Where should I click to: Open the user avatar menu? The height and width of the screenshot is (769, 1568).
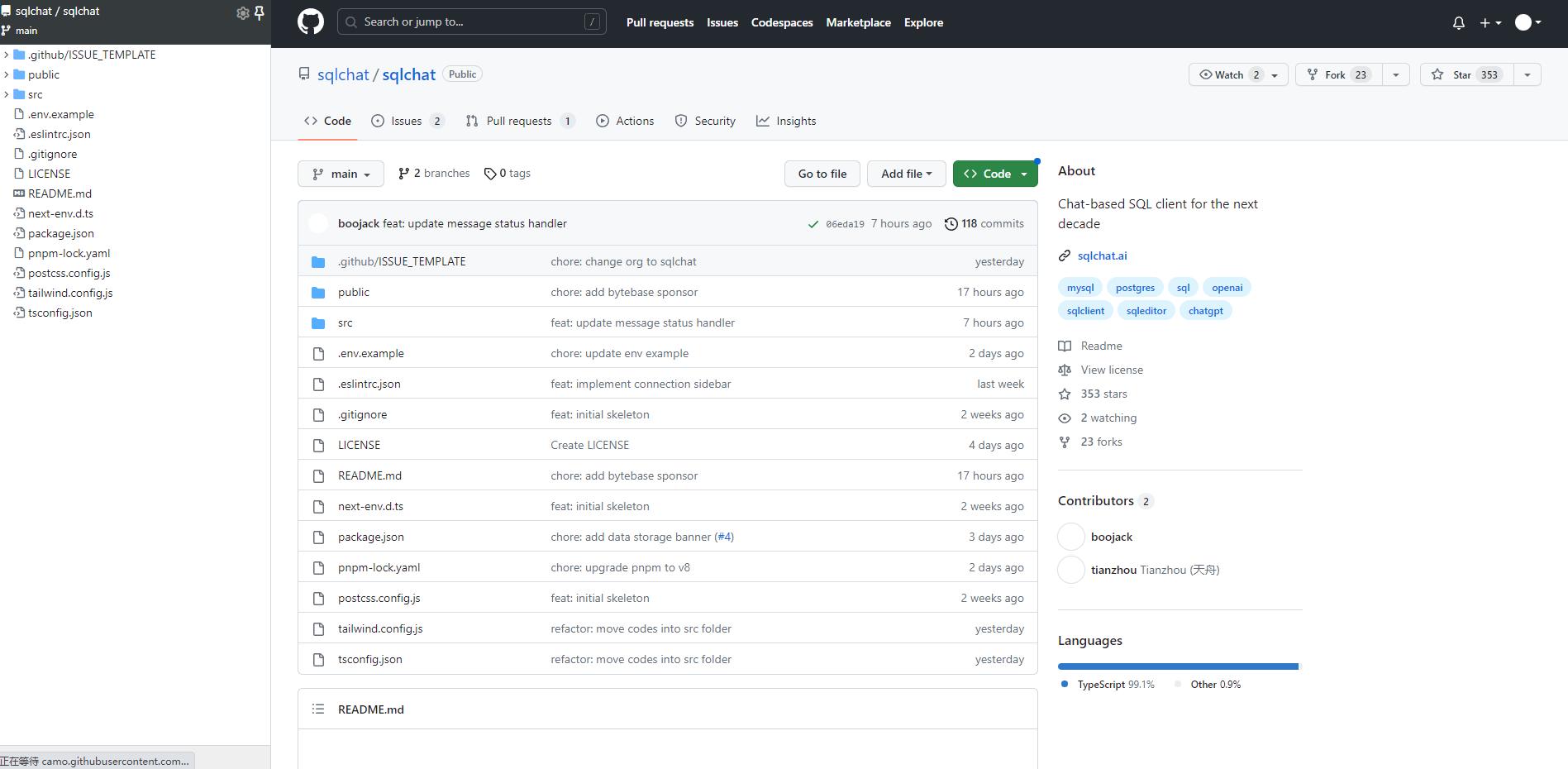tap(1527, 22)
